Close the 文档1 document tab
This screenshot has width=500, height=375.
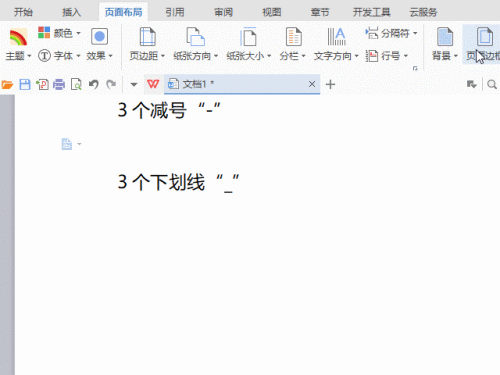coord(312,84)
